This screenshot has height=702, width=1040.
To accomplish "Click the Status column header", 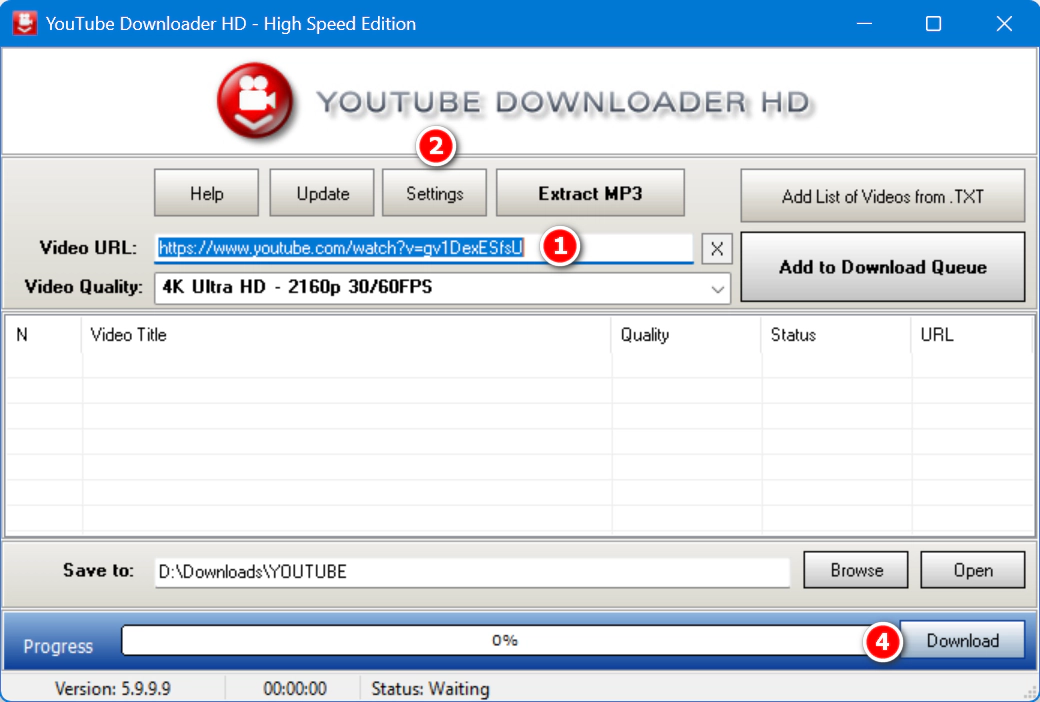I will click(x=836, y=335).
